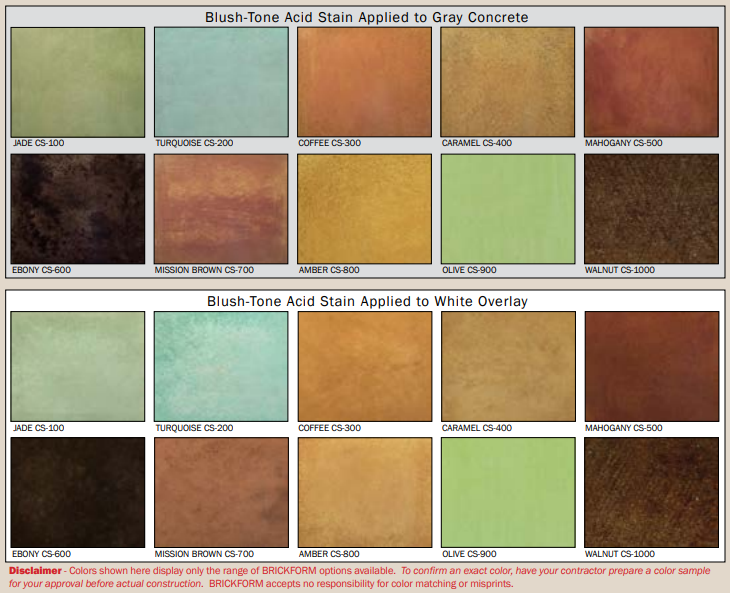
Task: Click the 'AMBER CS-800' label under White Overlay
Action: pyautogui.click(x=329, y=554)
